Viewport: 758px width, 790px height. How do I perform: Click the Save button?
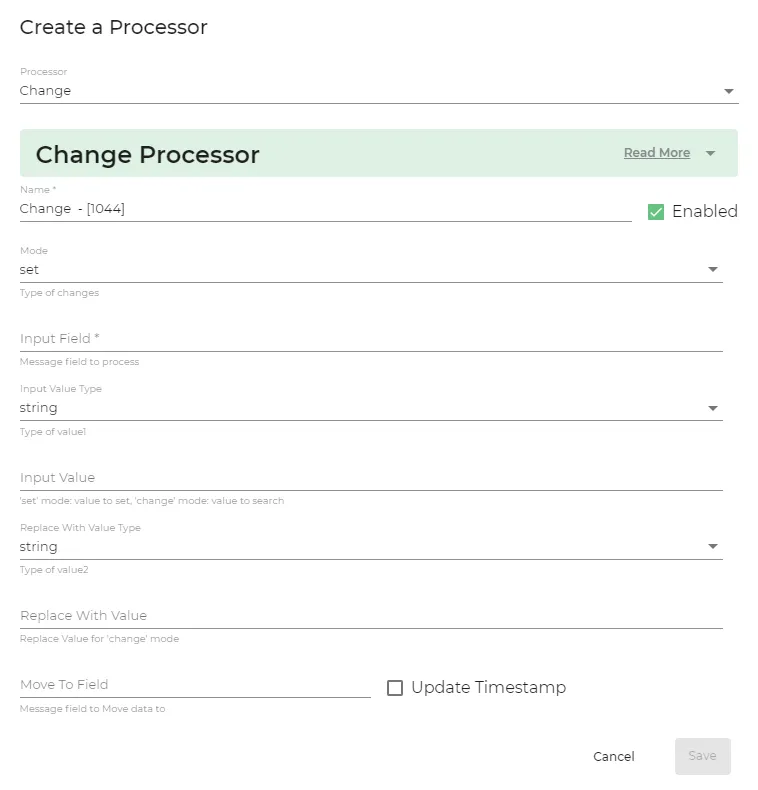(x=703, y=756)
